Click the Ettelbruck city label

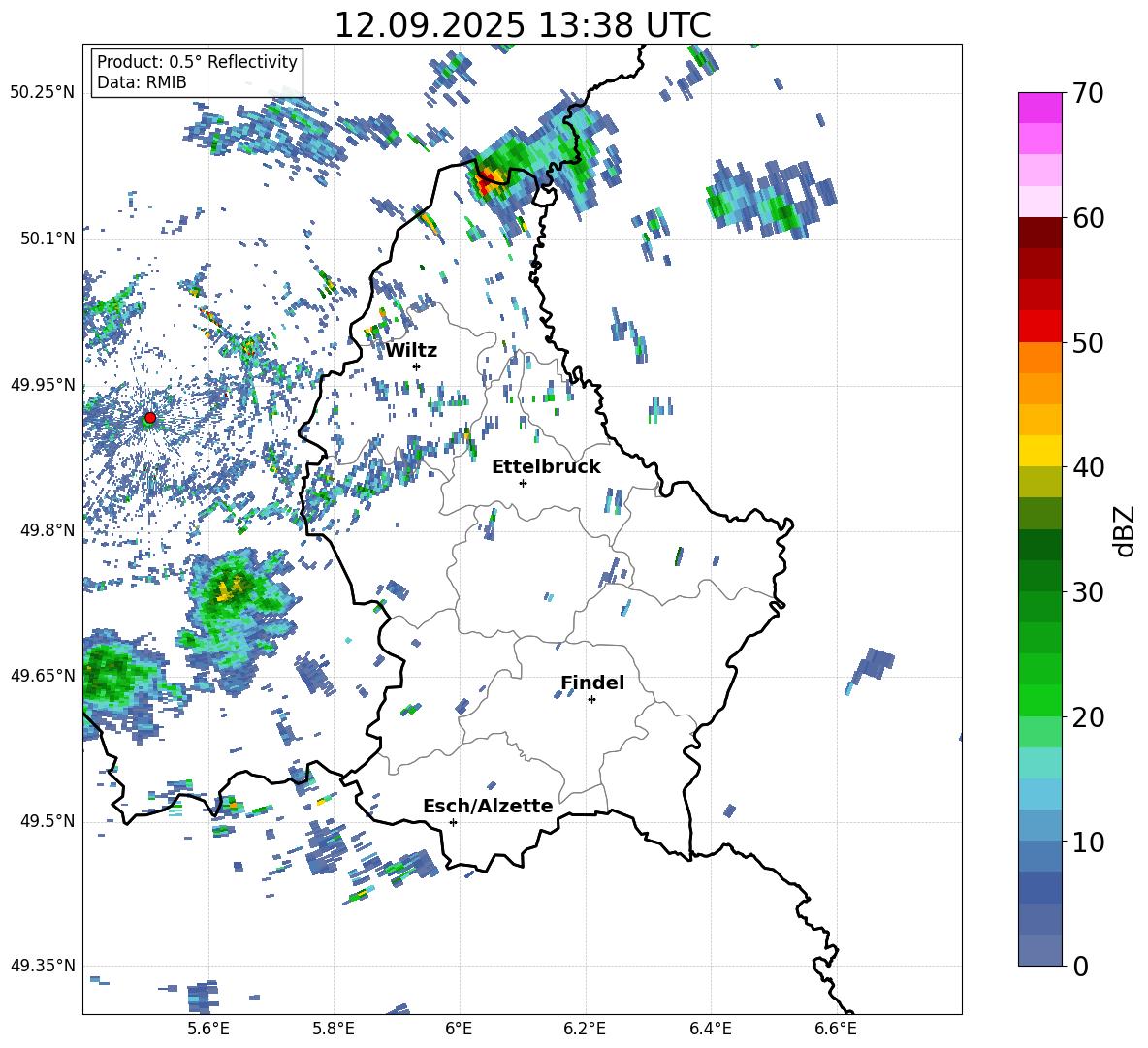pos(546,467)
